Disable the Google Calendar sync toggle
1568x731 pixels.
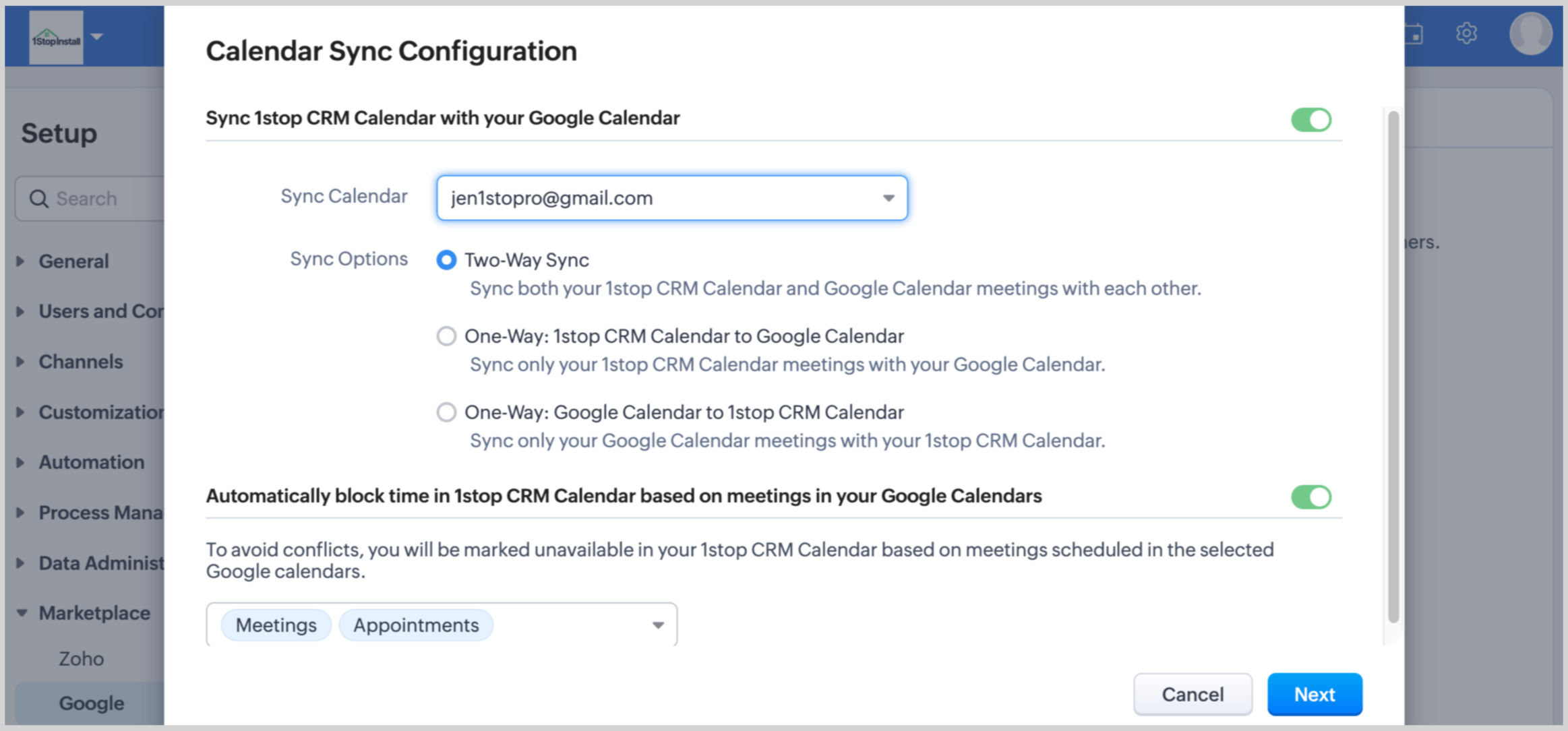pos(1310,120)
